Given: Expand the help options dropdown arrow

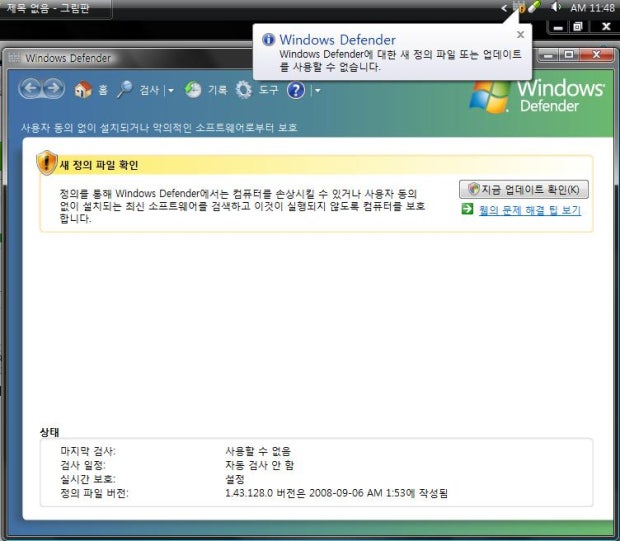Looking at the screenshot, I should (317, 91).
